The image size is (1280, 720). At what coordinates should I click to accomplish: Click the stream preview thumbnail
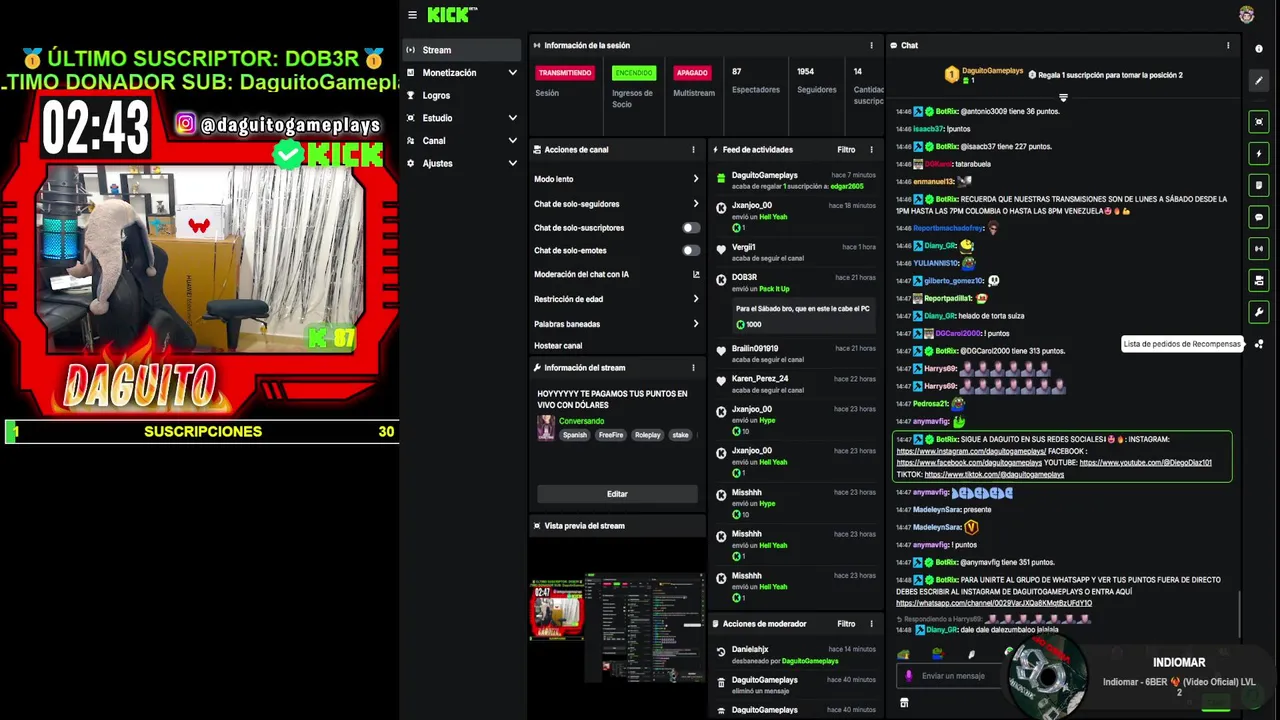pos(617,628)
